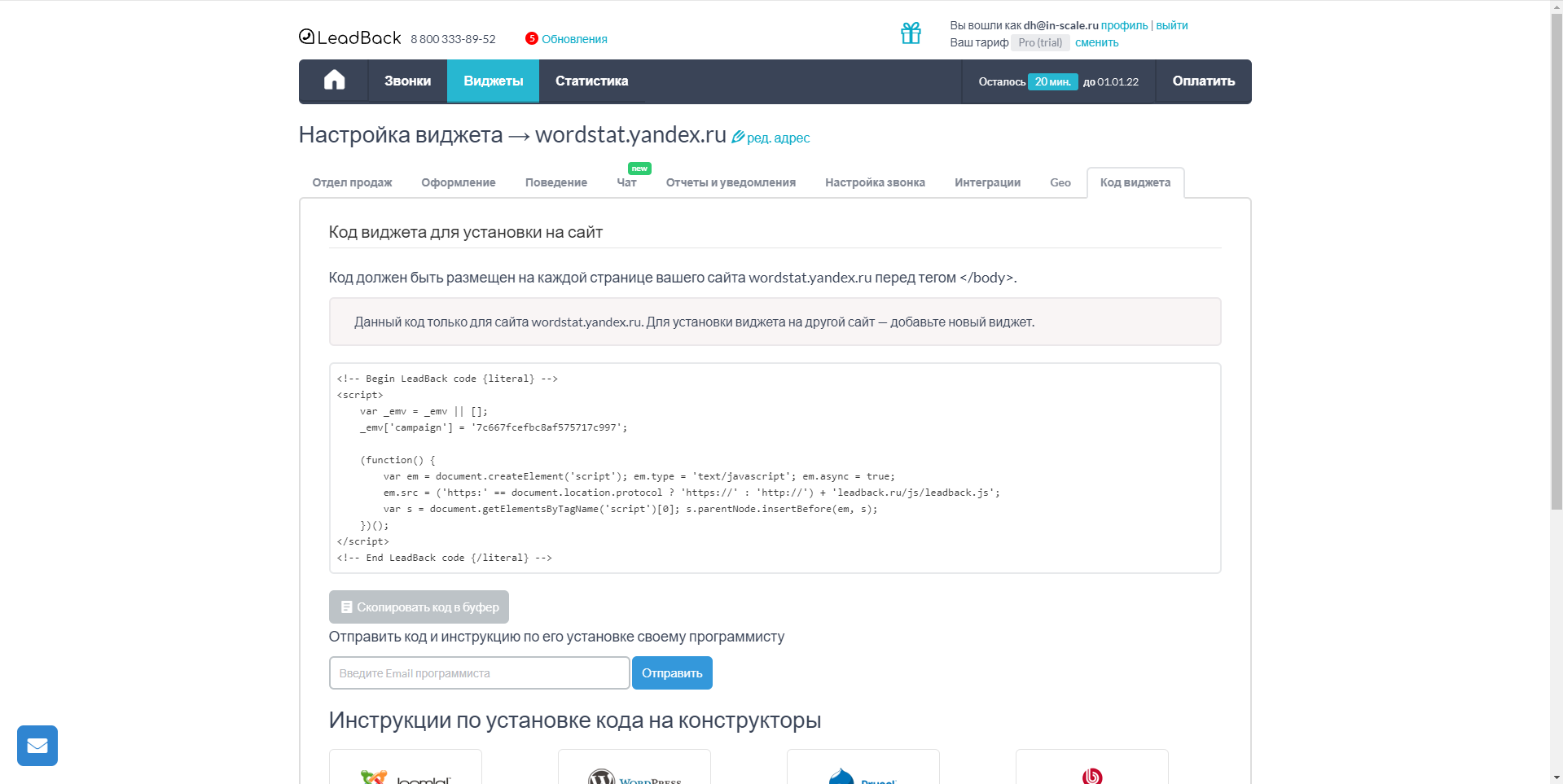Open the Обновления link

574,39
